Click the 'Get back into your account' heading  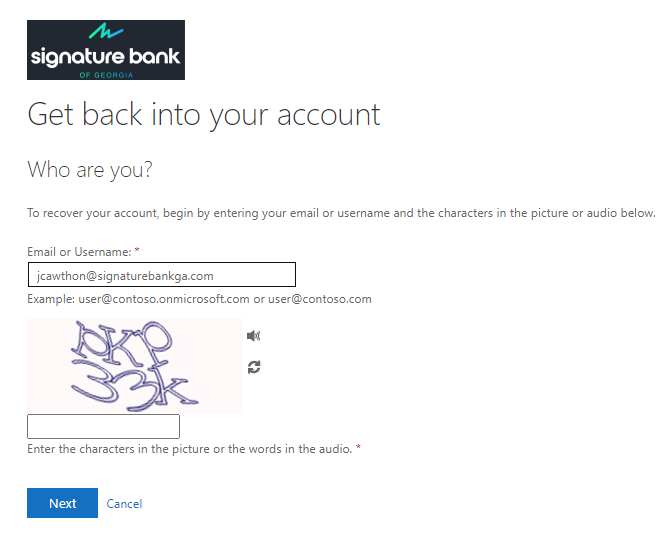204,115
